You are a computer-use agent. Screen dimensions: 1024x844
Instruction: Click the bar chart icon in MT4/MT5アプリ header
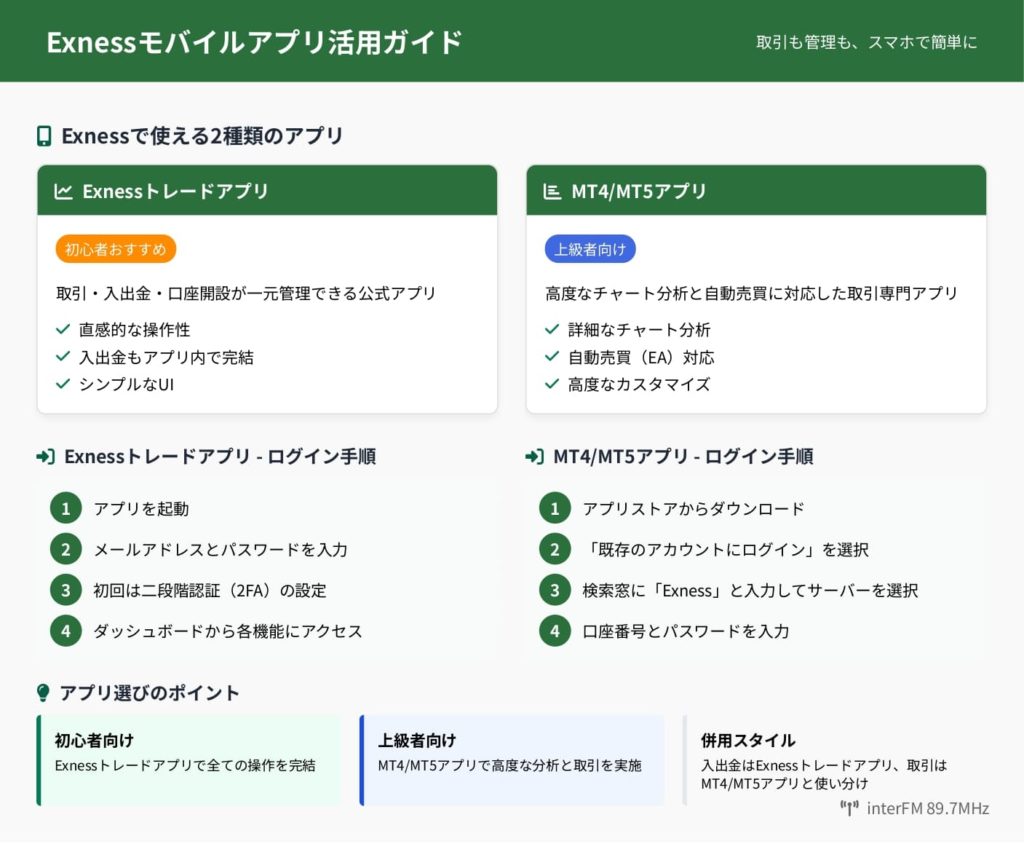point(552,191)
